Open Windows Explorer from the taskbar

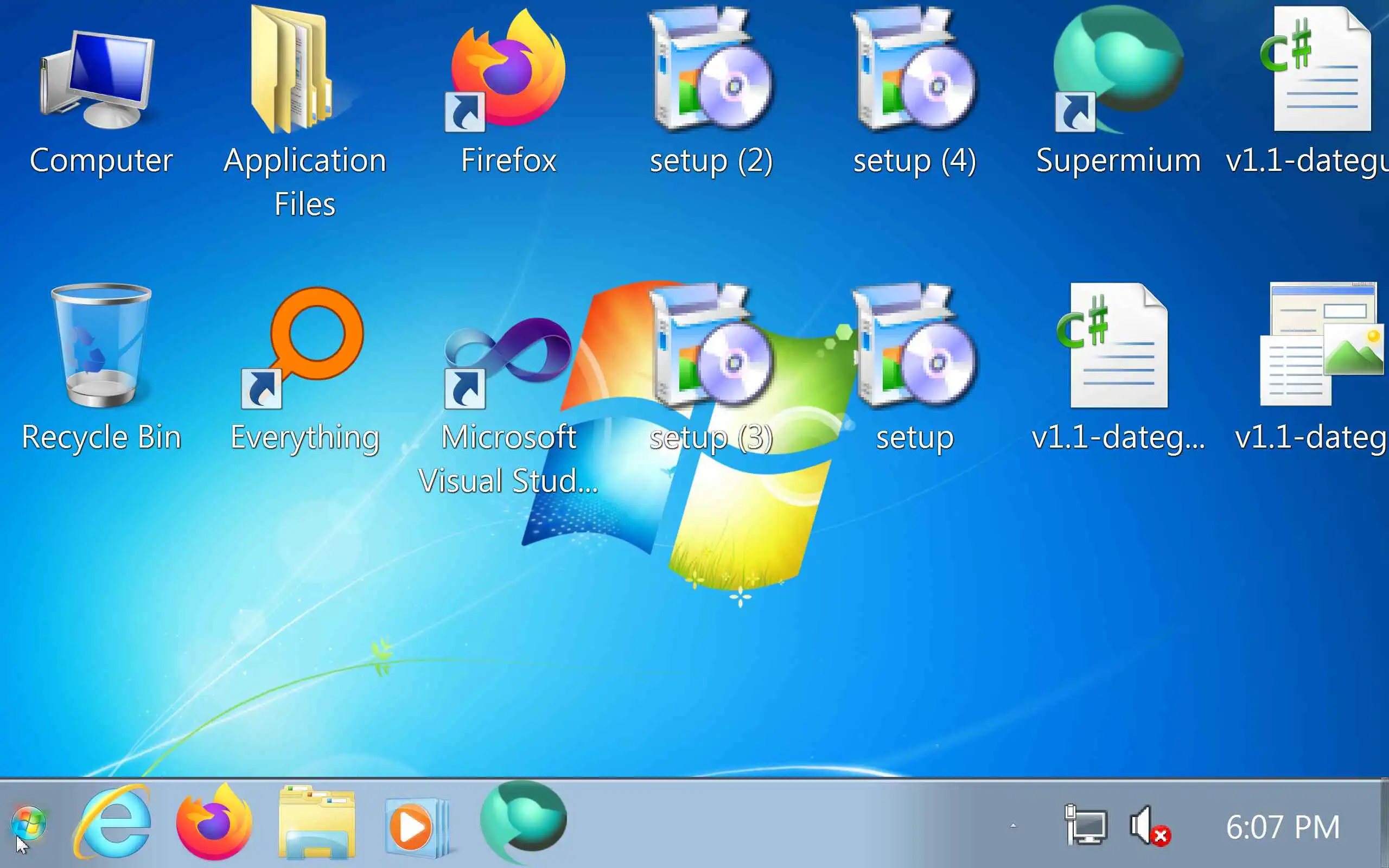pos(316,824)
